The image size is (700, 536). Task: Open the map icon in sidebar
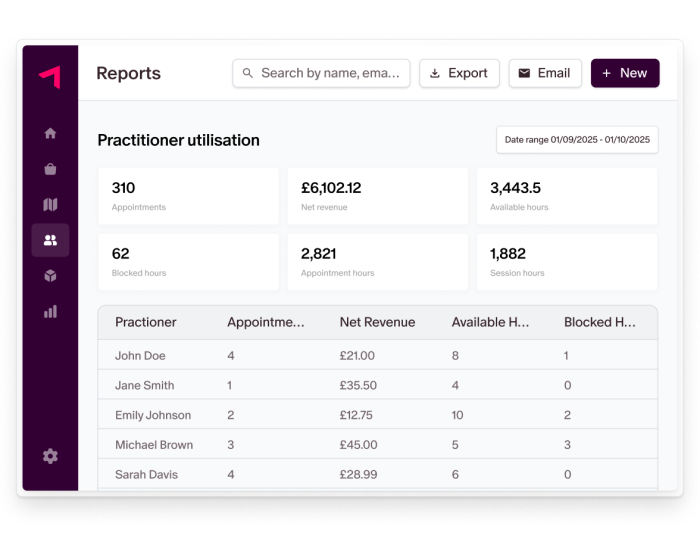(50, 204)
